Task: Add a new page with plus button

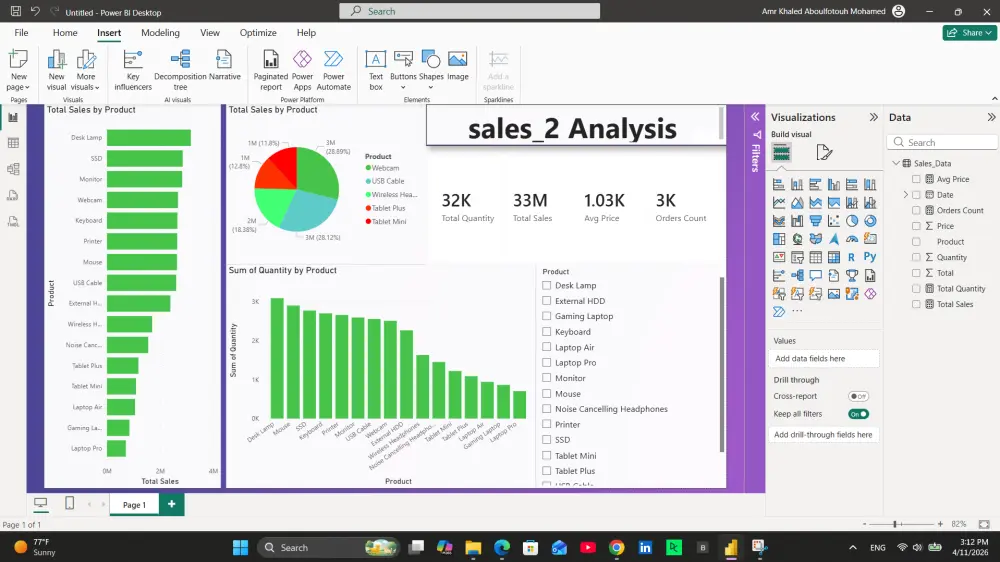Action: click(172, 504)
